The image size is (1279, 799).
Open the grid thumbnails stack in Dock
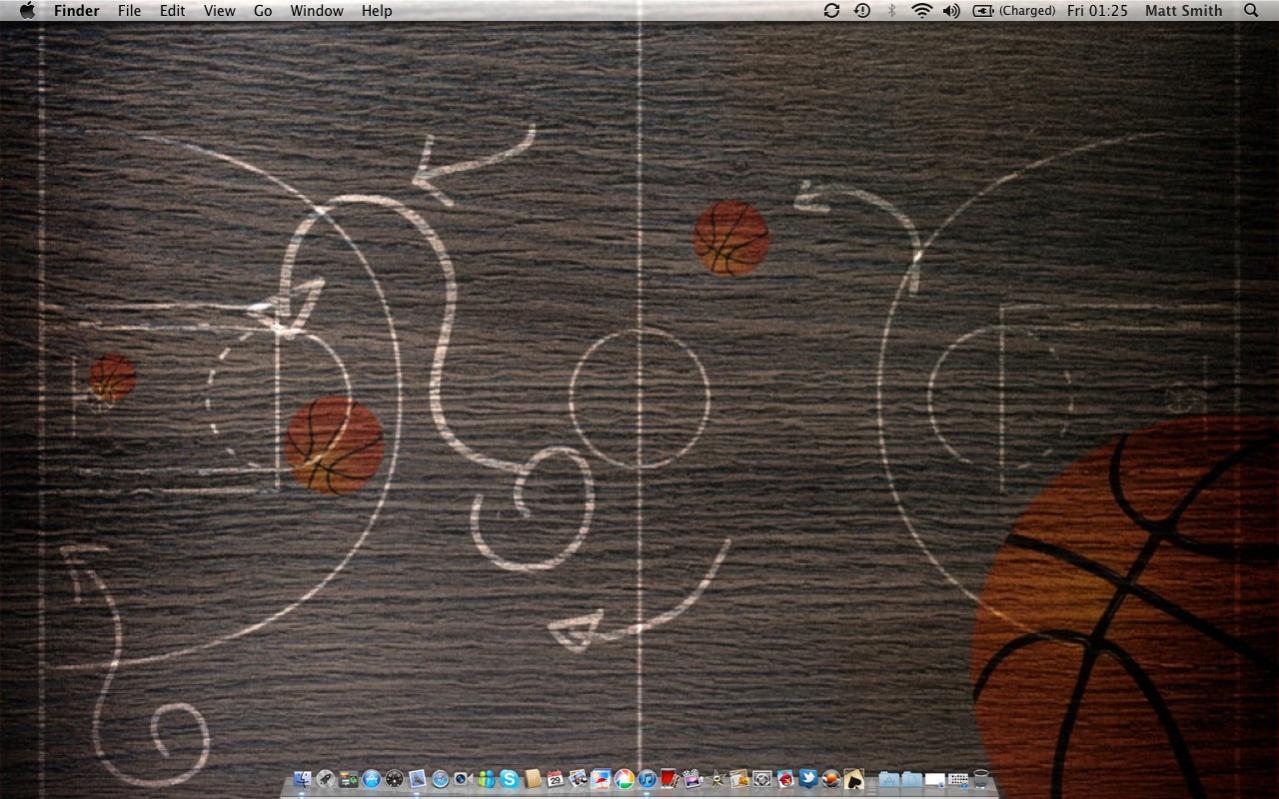pyautogui.click(x=957, y=779)
